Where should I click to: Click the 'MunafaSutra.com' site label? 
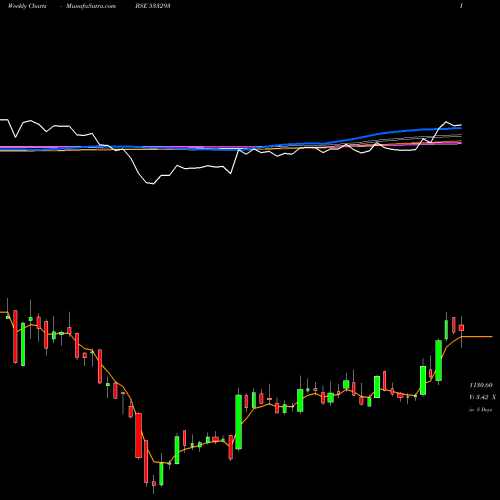click(91, 6)
